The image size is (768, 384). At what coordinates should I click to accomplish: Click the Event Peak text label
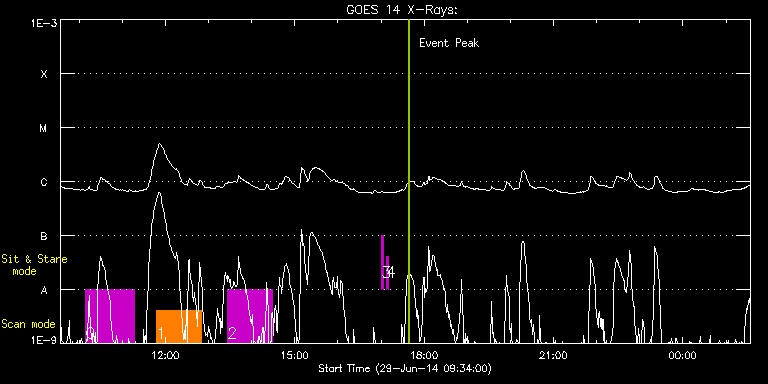(449, 43)
